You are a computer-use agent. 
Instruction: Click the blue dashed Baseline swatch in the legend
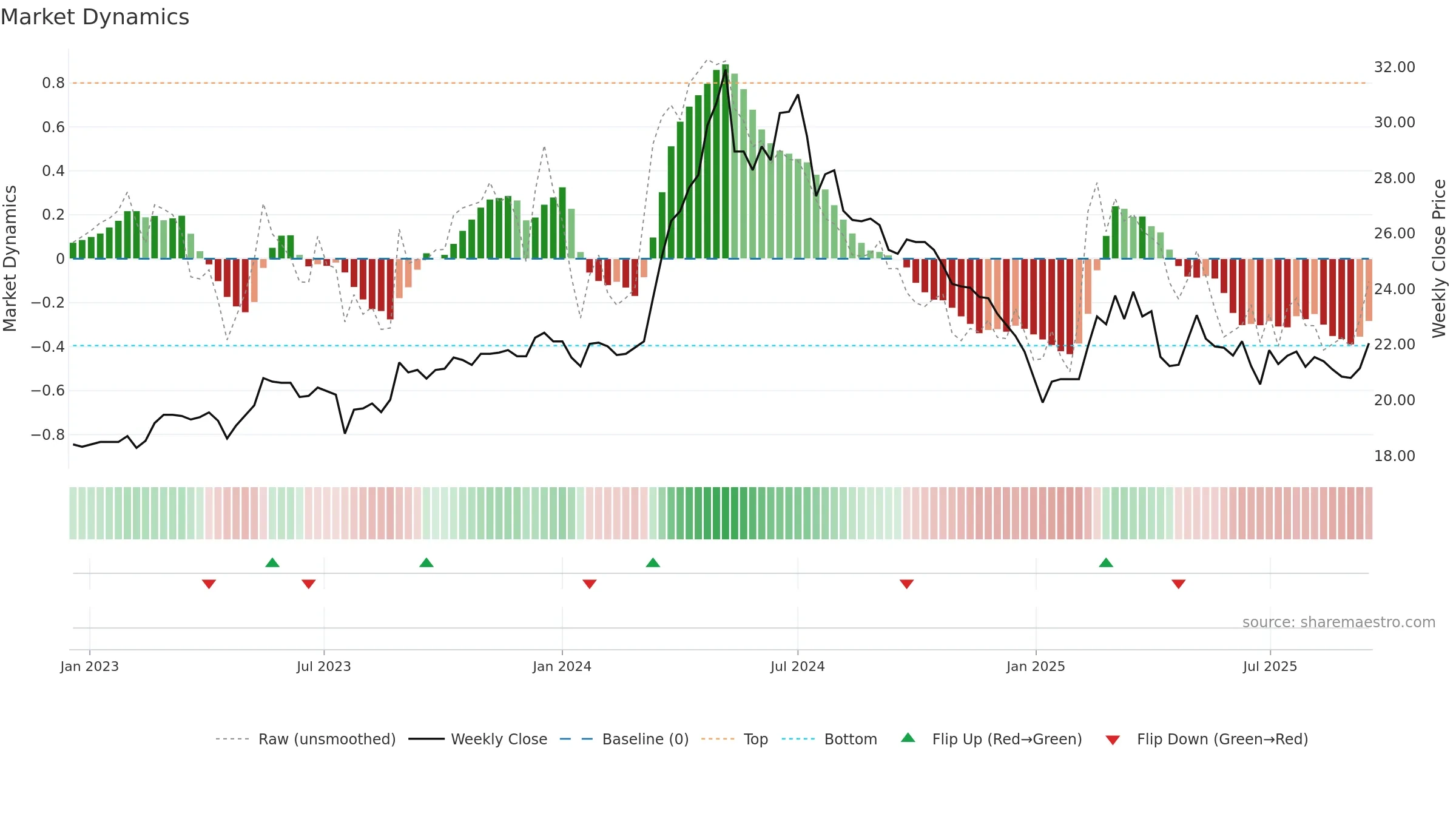(576, 739)
